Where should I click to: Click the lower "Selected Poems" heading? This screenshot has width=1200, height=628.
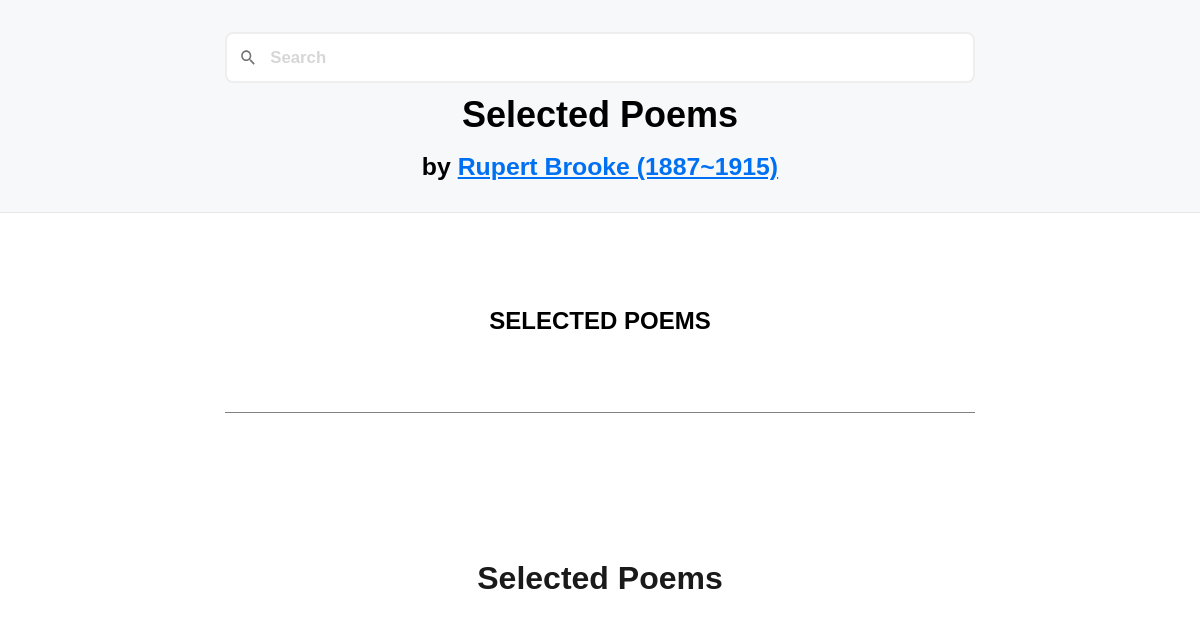tap(600, 578)
